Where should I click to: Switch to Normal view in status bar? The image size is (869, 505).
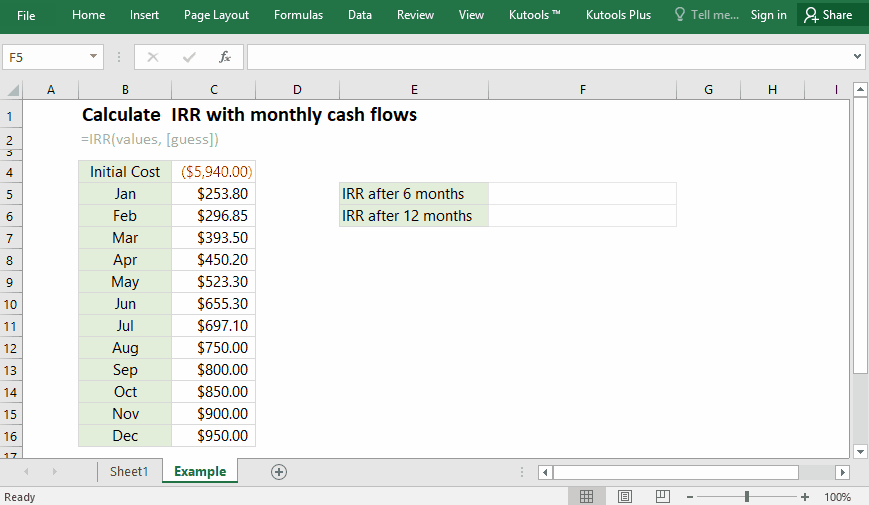click(x=587, y=497)
